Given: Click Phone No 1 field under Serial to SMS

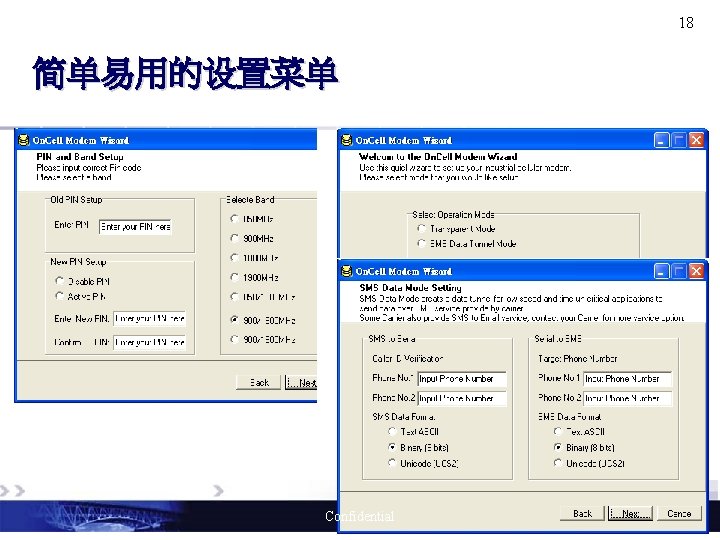Looking at the screenshot, I should pos(627,379).
